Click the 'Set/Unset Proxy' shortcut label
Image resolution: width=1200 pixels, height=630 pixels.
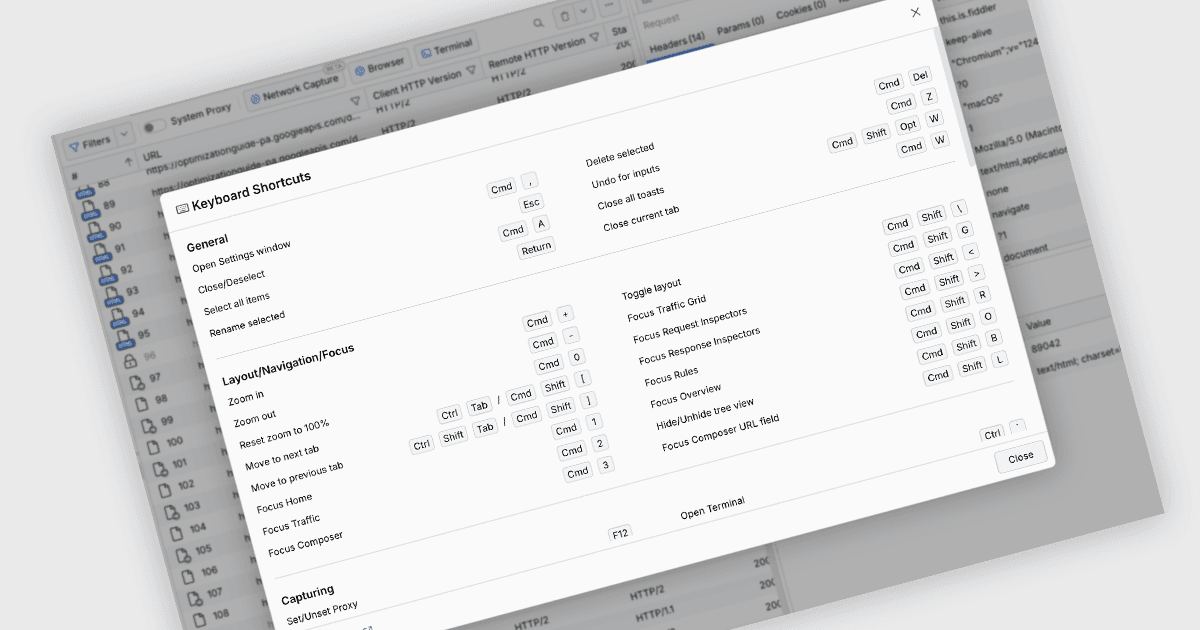coord(321,611)
